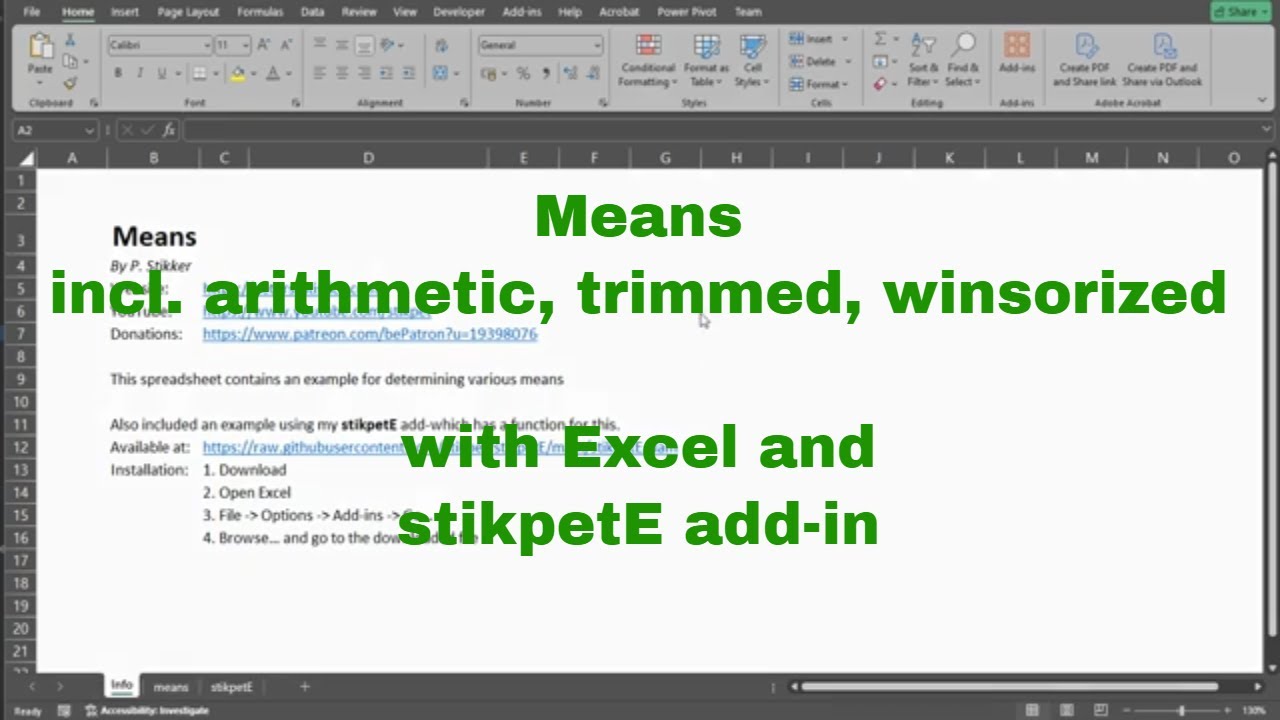Image resolution: width=1280 pixels, height=720 pixels.
Task: Click the Format cells button
Action: point(820,84)
